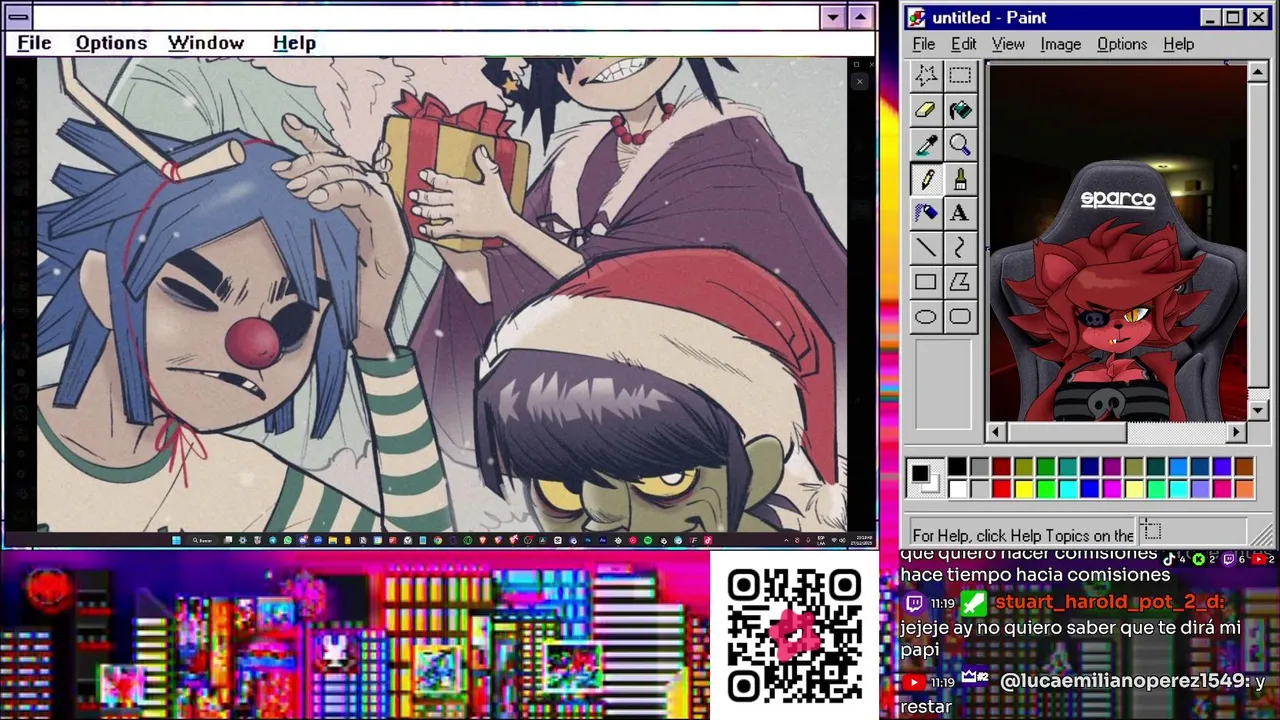
Task: Click the QR code below the left window
Action: pyautogui.click(x=794, y=636)
